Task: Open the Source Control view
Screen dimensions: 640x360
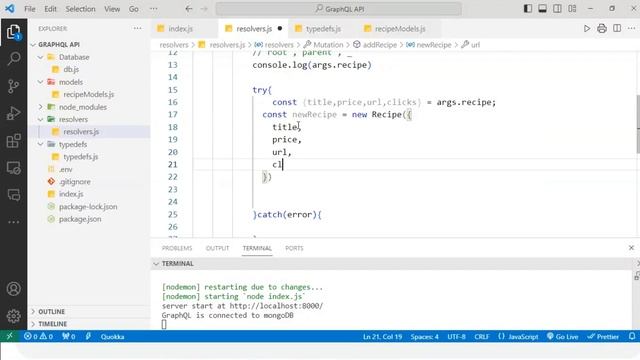Action: tap(13, 86)
